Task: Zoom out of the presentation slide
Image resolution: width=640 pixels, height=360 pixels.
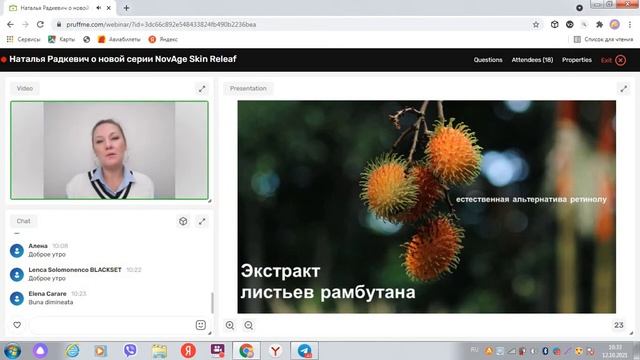Action: pyautogui.click(x=249, y=325)
